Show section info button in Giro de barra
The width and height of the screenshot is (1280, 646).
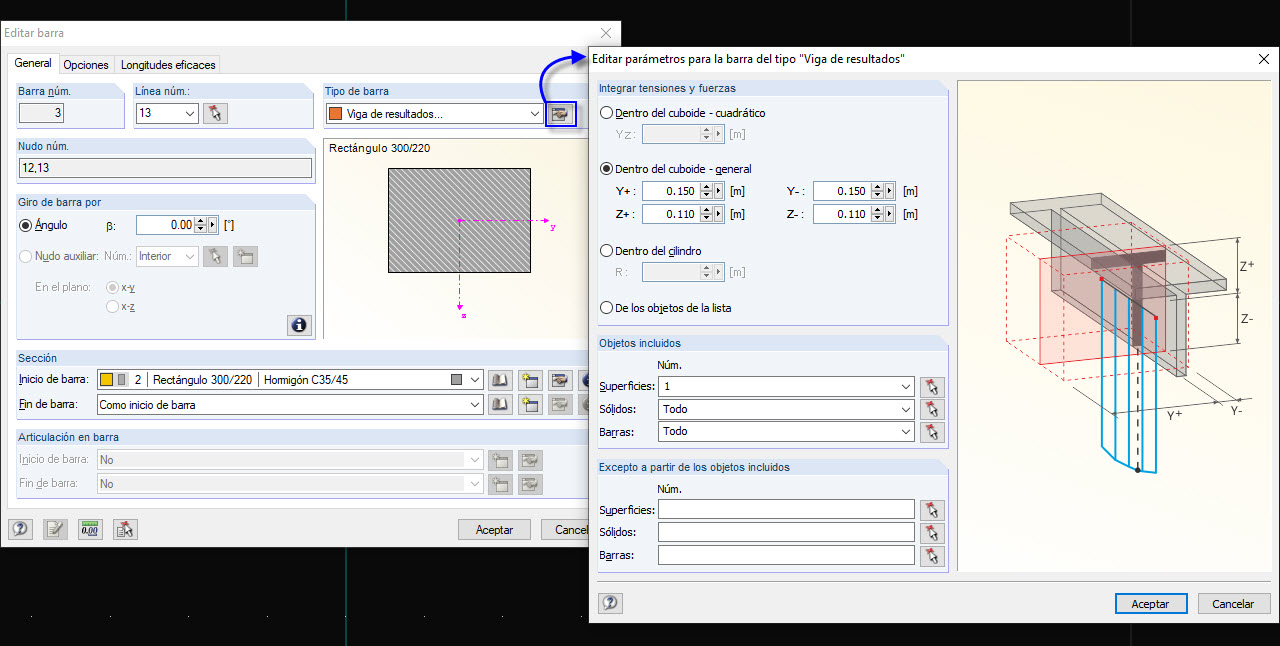coord(299,325)
